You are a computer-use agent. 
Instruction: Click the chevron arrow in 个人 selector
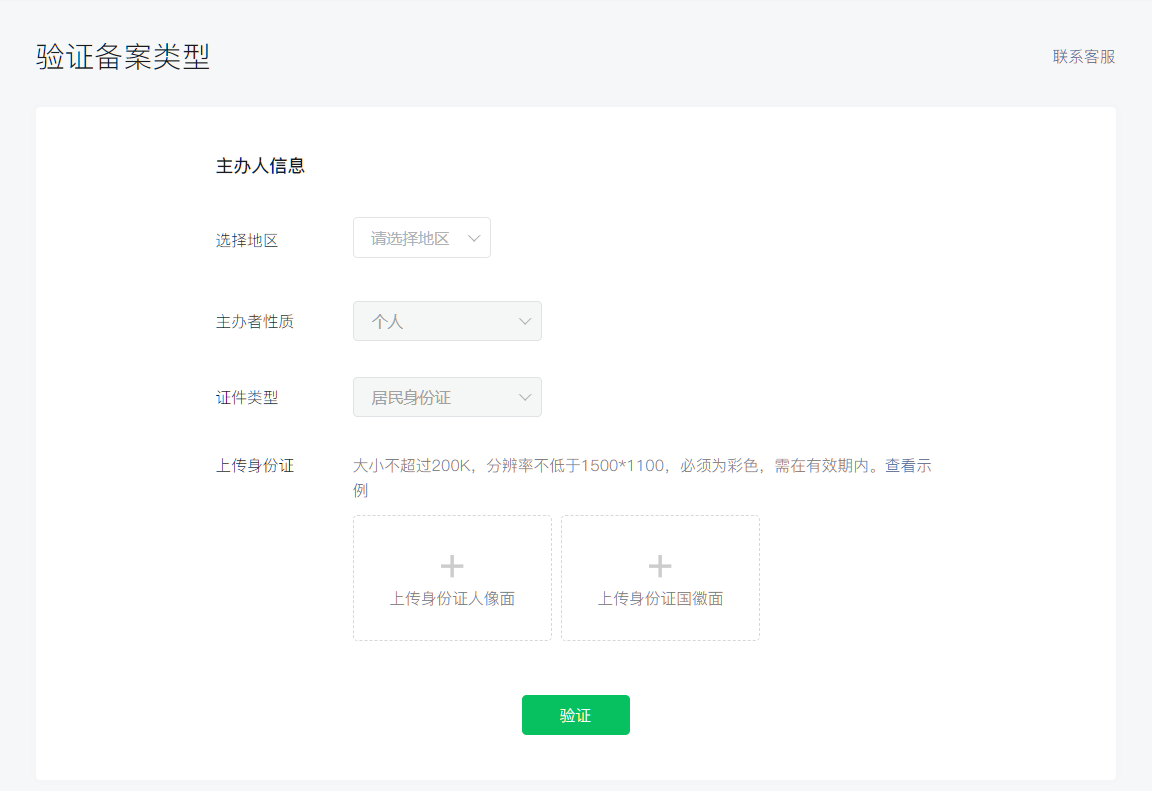pyautogui.click(x=525, y=321)
